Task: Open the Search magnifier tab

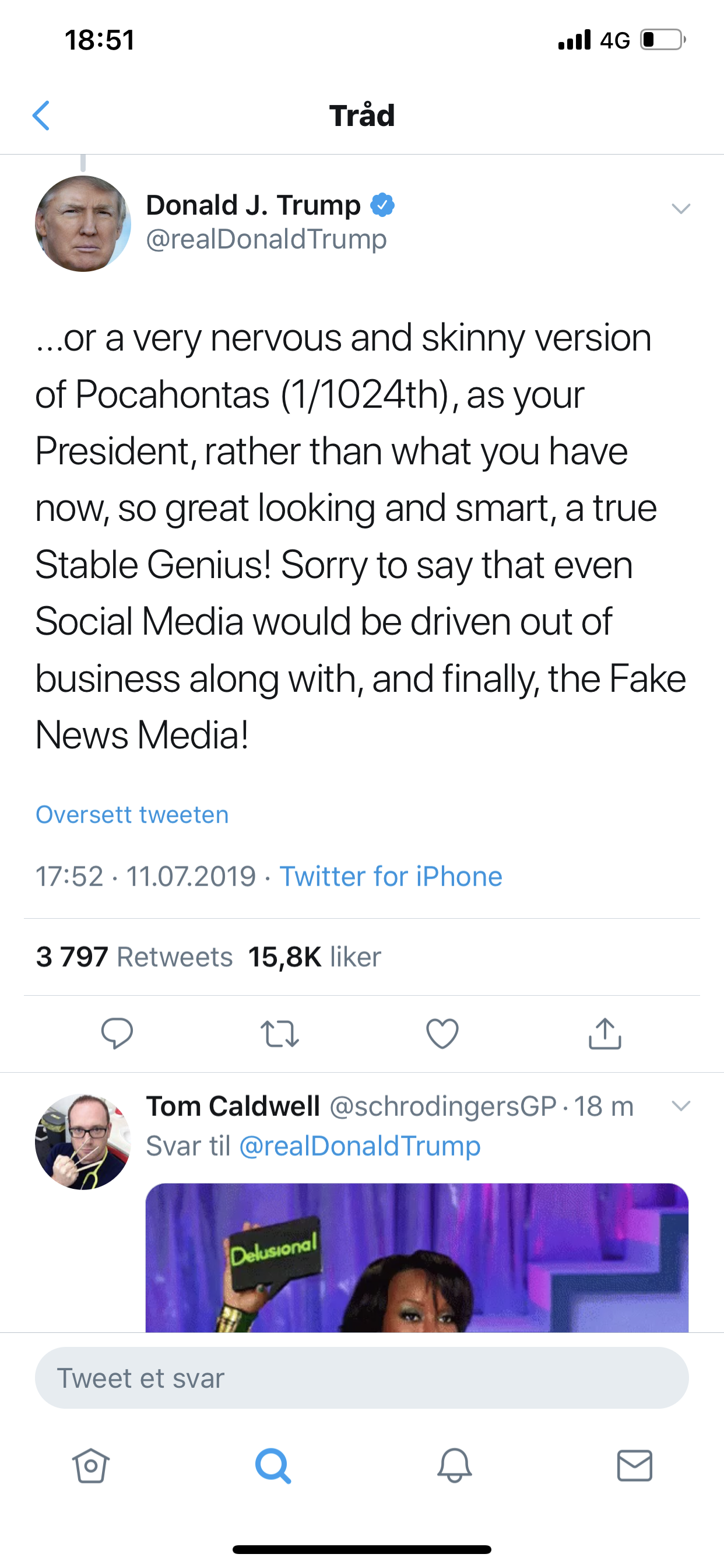Action: [273, 1465]
